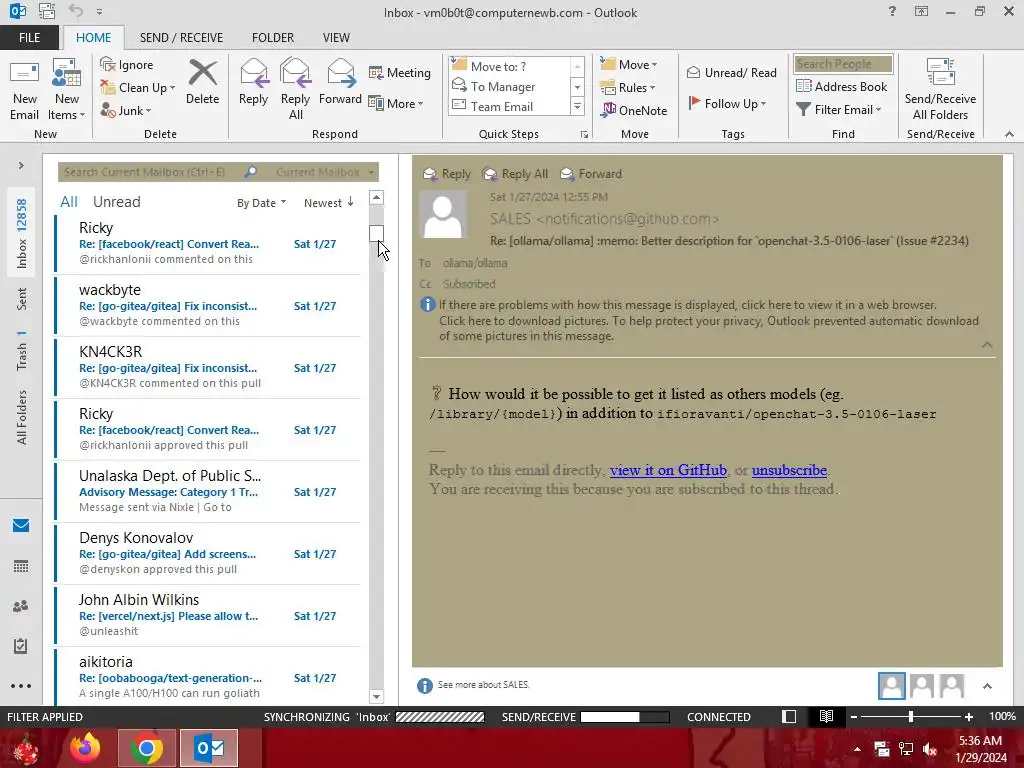This screenshot has height=768, width=1024.
Task: Open Junk options dropdown
Action: tap(126, 110)
